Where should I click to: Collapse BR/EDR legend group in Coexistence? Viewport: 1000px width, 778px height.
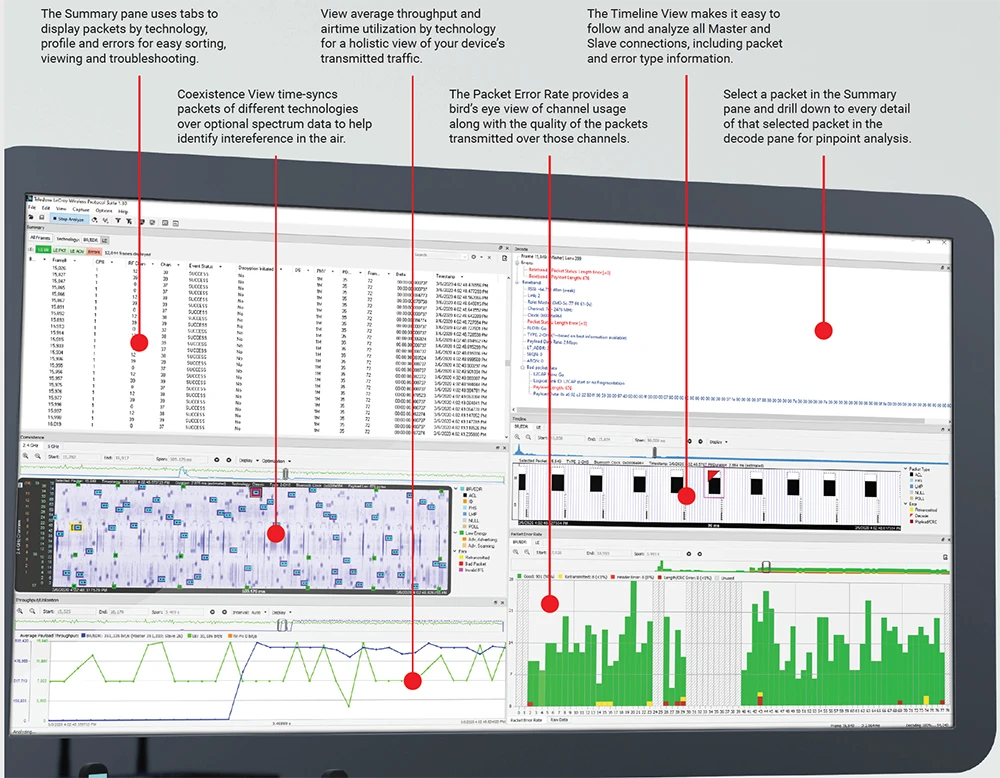click(x=455, y=488)
